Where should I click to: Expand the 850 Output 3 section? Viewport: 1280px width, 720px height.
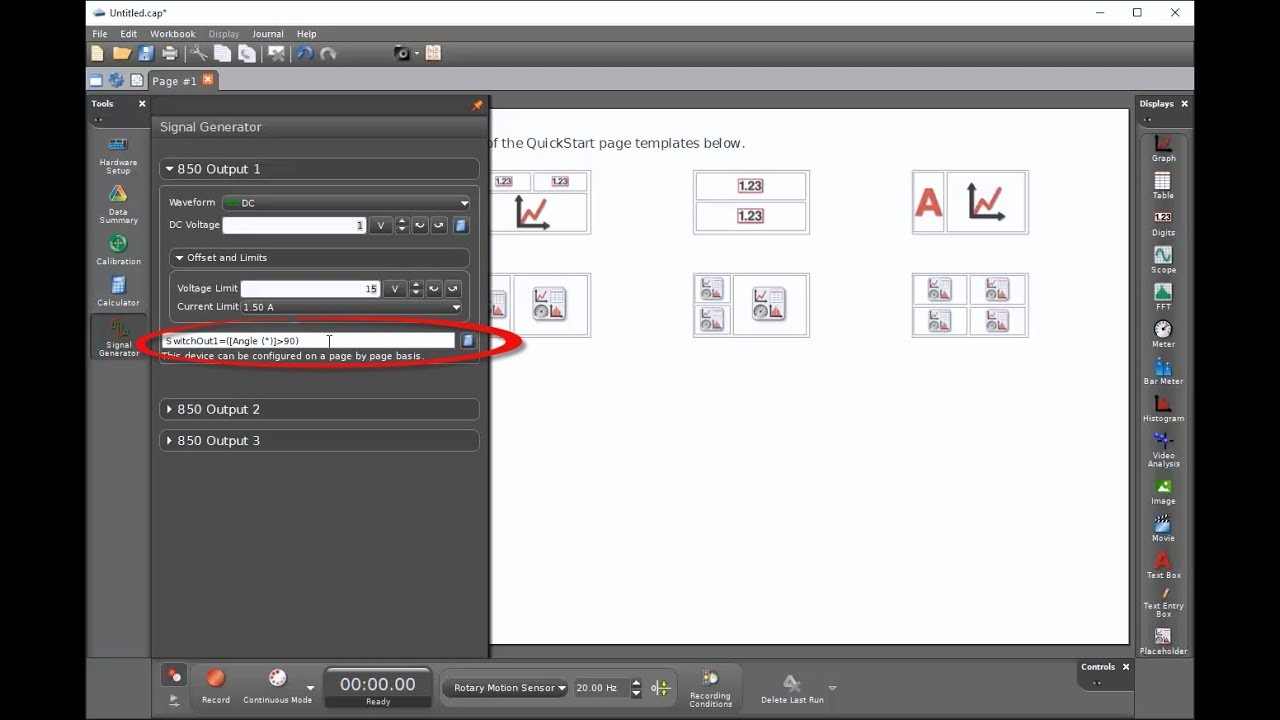319,440
